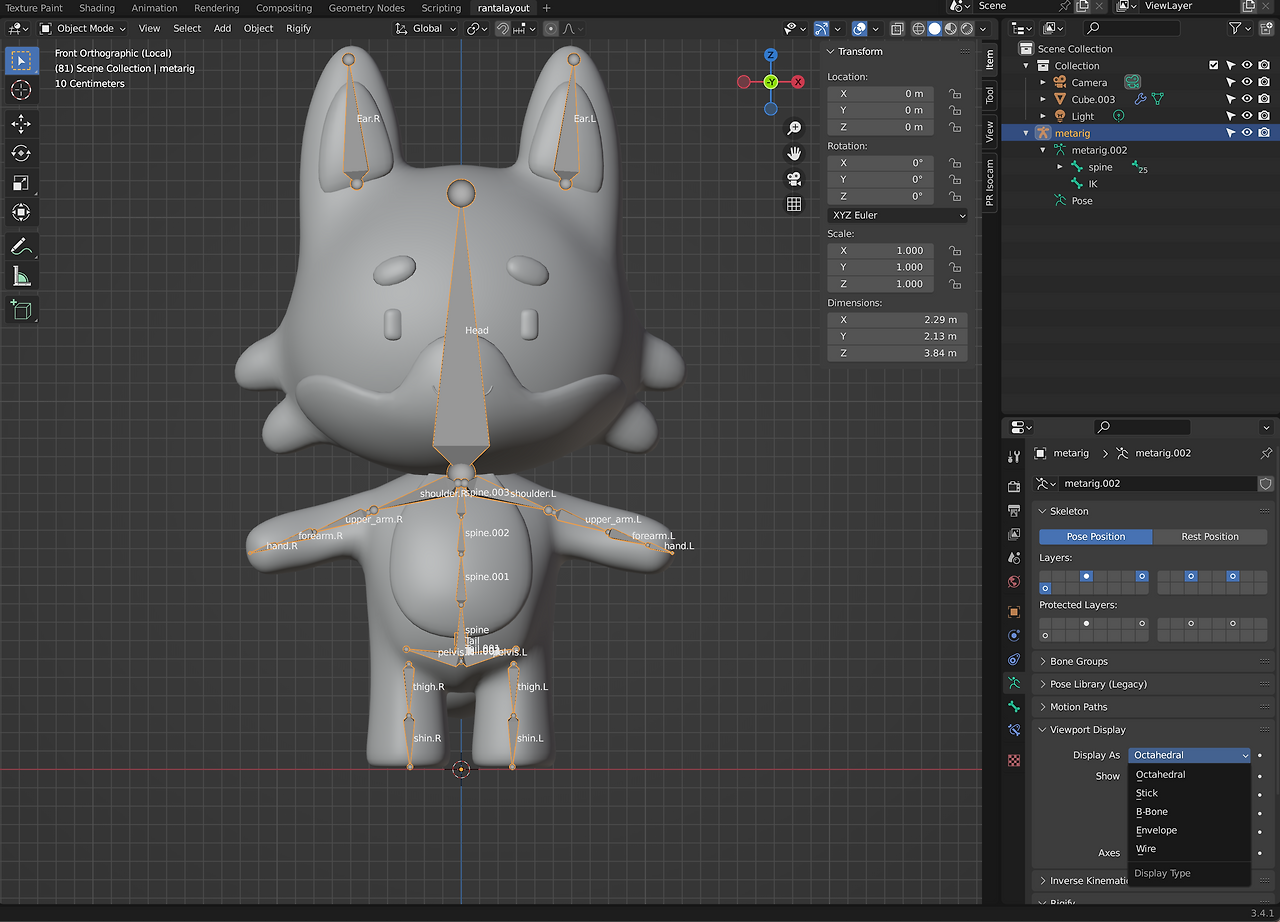Open Object Data armature properties tab
This screenshot has height=922, width=1280.
(x=1014, y=683)
